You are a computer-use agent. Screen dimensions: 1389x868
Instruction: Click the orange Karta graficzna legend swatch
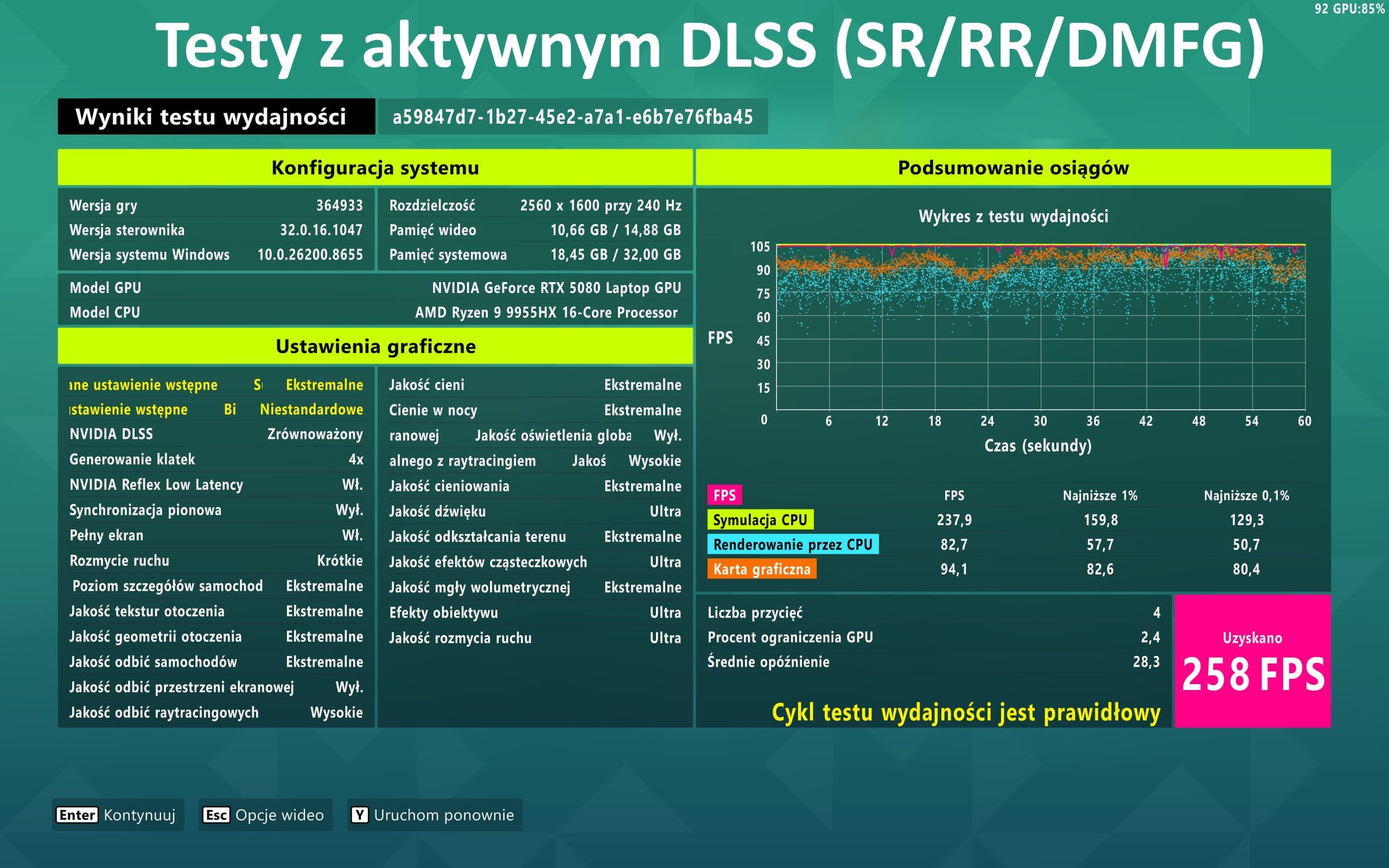tap(762, 569)
